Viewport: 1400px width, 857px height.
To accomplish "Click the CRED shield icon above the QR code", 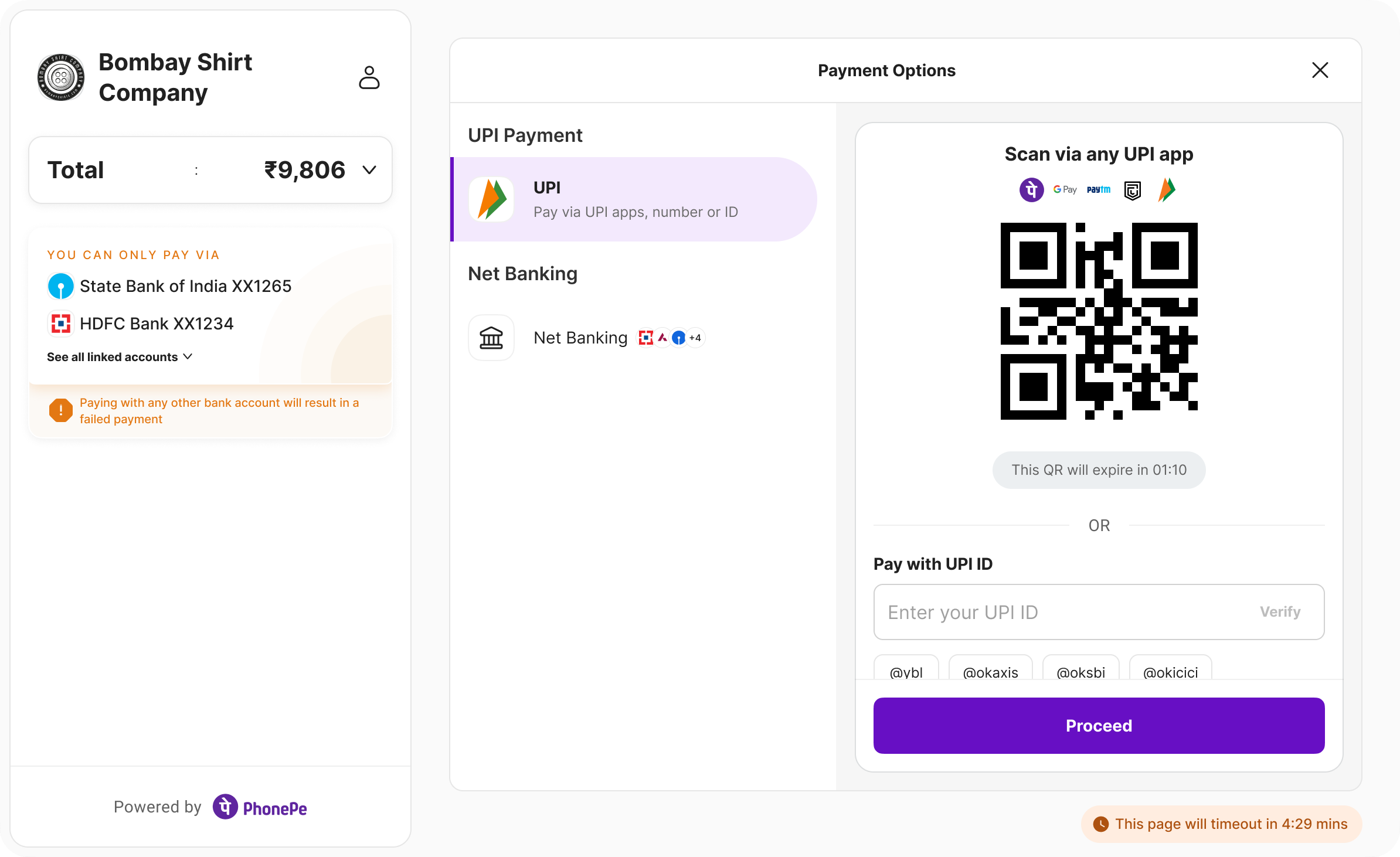I will tap(1132, 190).
